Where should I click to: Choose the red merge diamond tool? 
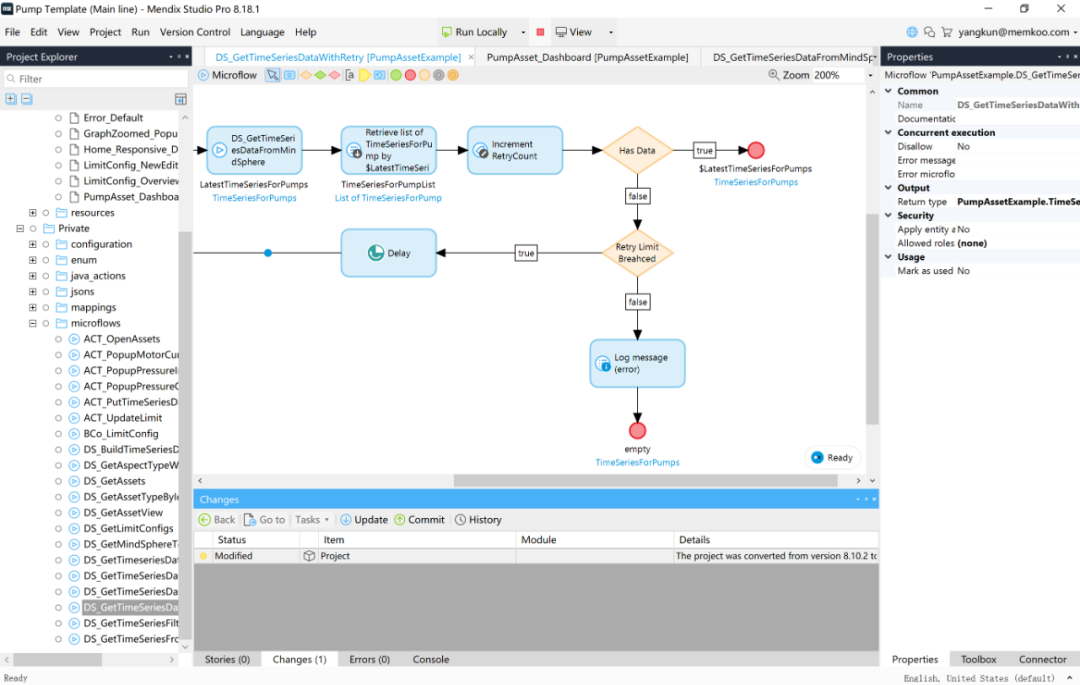point(335,75)
